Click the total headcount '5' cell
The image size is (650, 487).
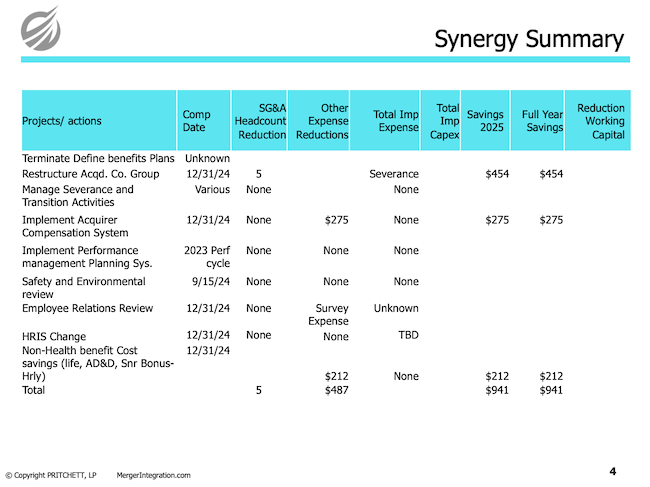tap(259, 390)
